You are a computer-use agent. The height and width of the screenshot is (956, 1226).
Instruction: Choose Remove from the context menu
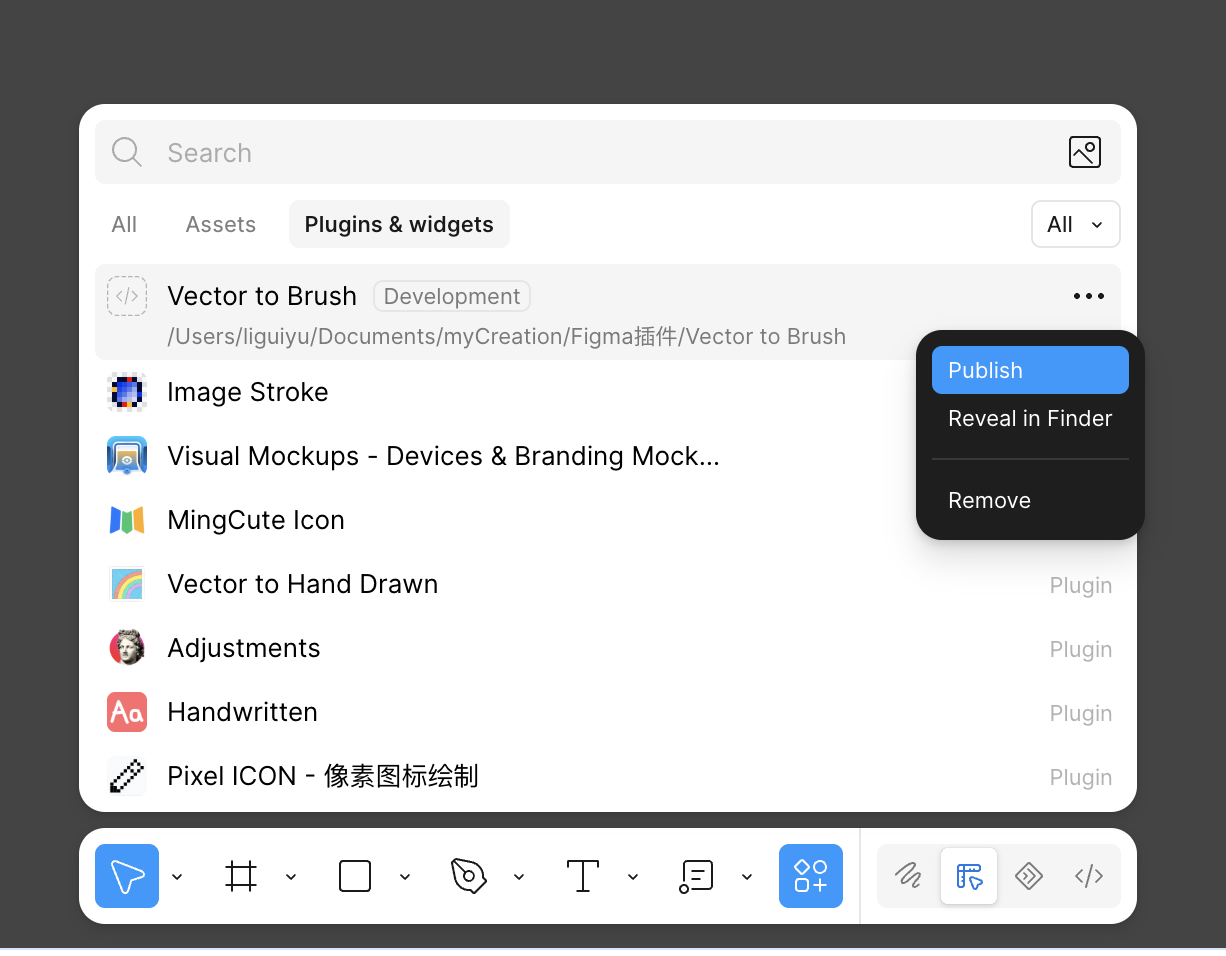coord(1030,500)
